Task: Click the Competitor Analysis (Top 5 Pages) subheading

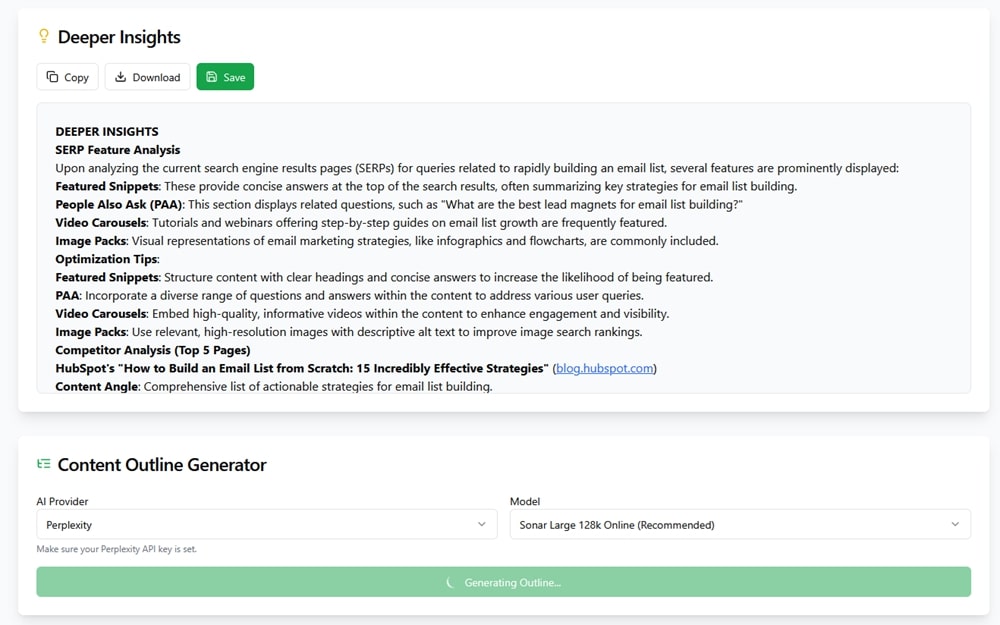Action: 153,350
